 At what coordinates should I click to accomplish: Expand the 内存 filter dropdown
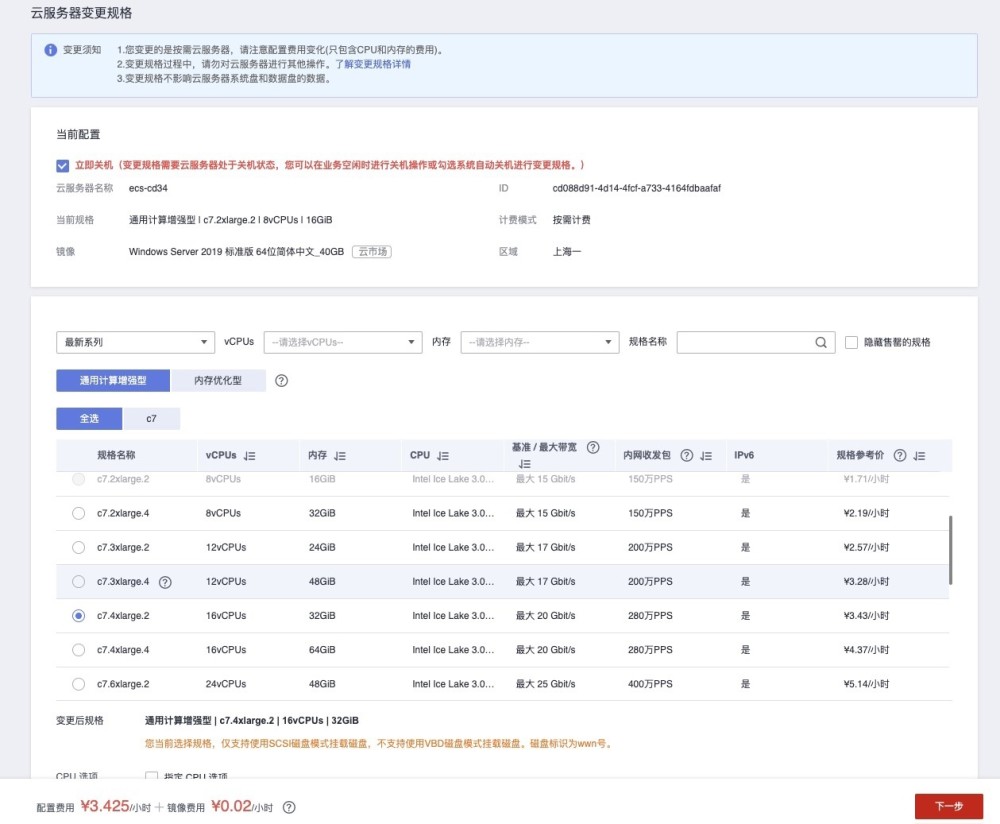tap(540, 342)
